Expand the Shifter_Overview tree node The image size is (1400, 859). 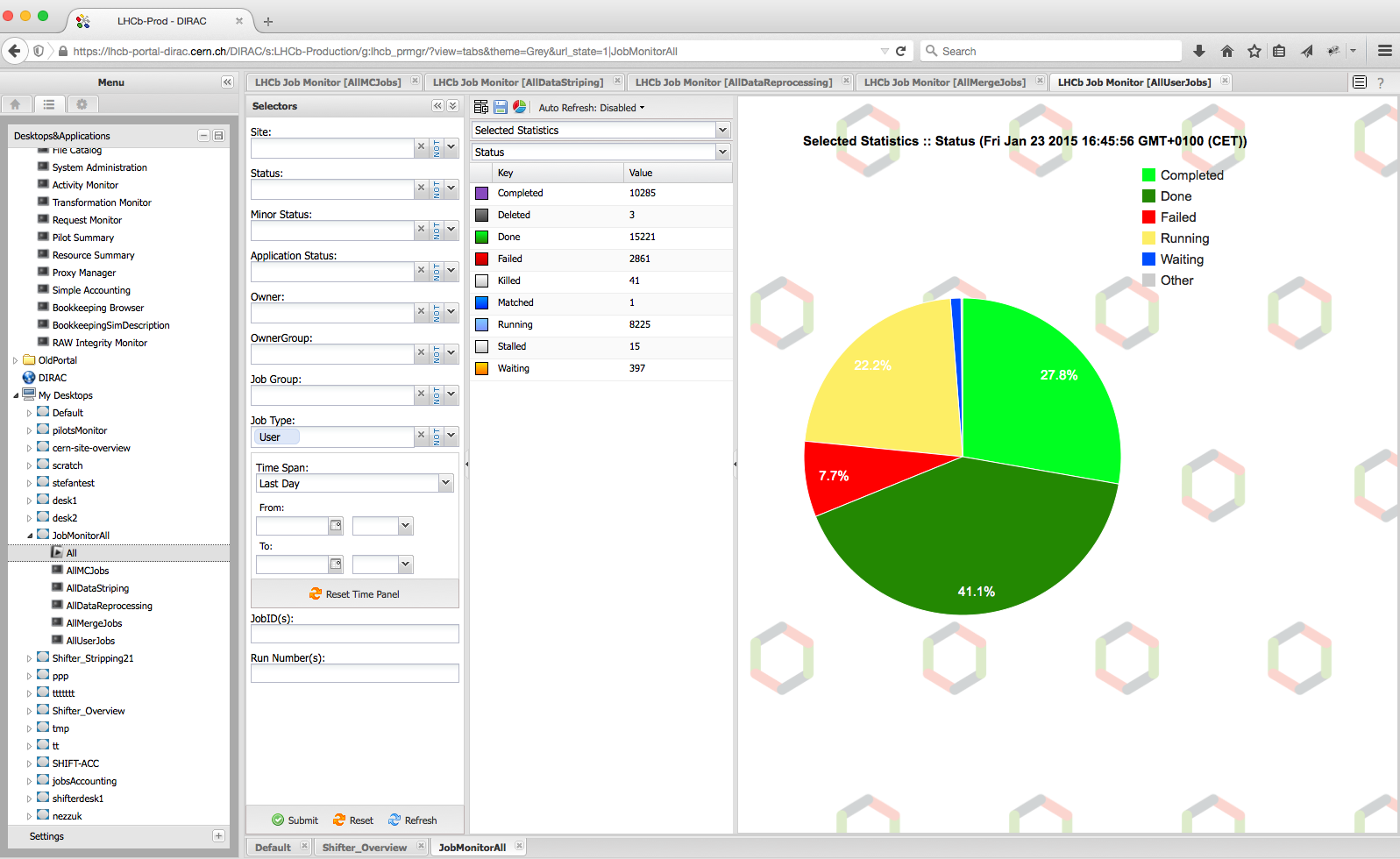click(x=30, y=711)
